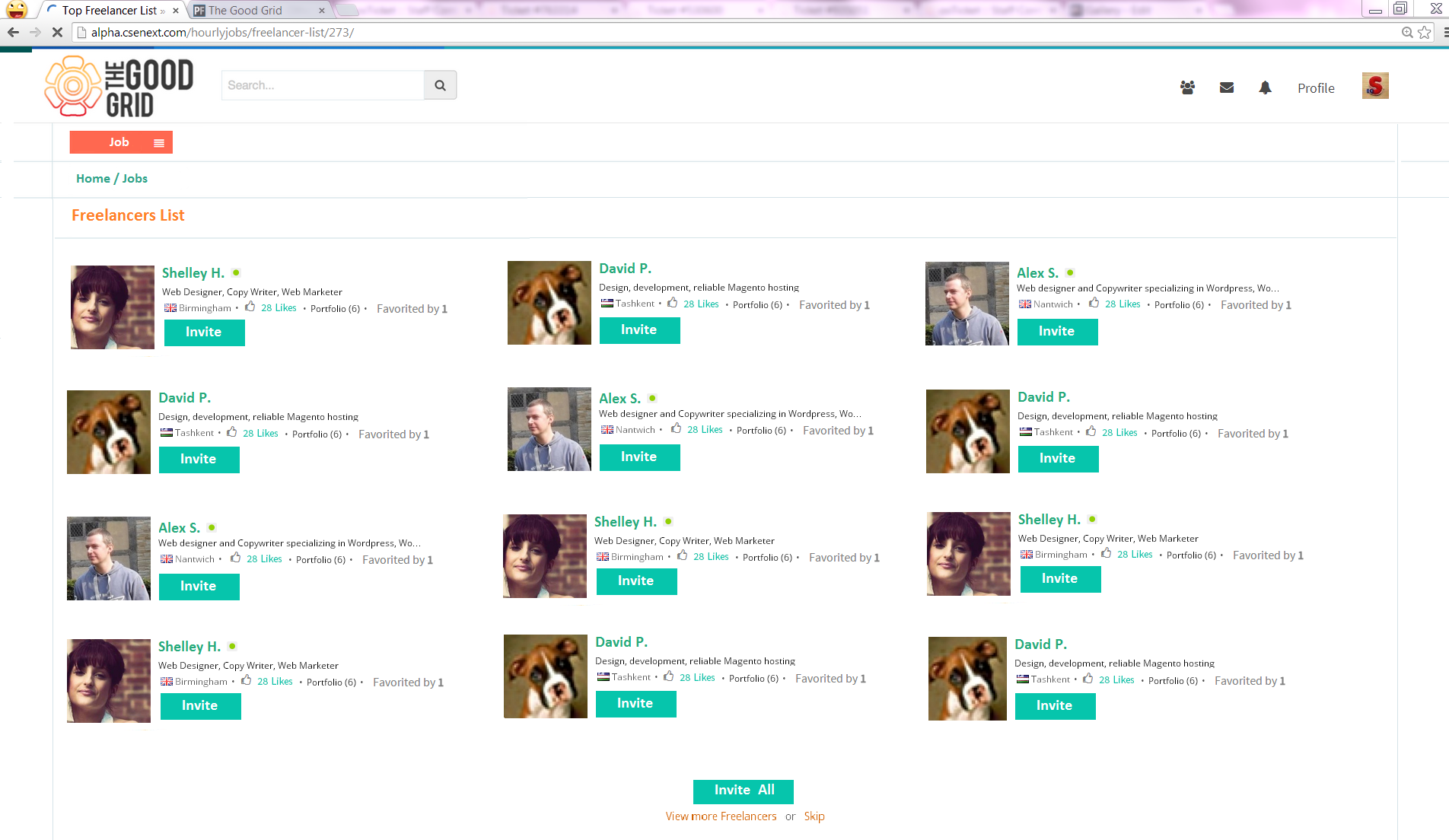Invite Shelley H. in third row middle

[636, 581]
